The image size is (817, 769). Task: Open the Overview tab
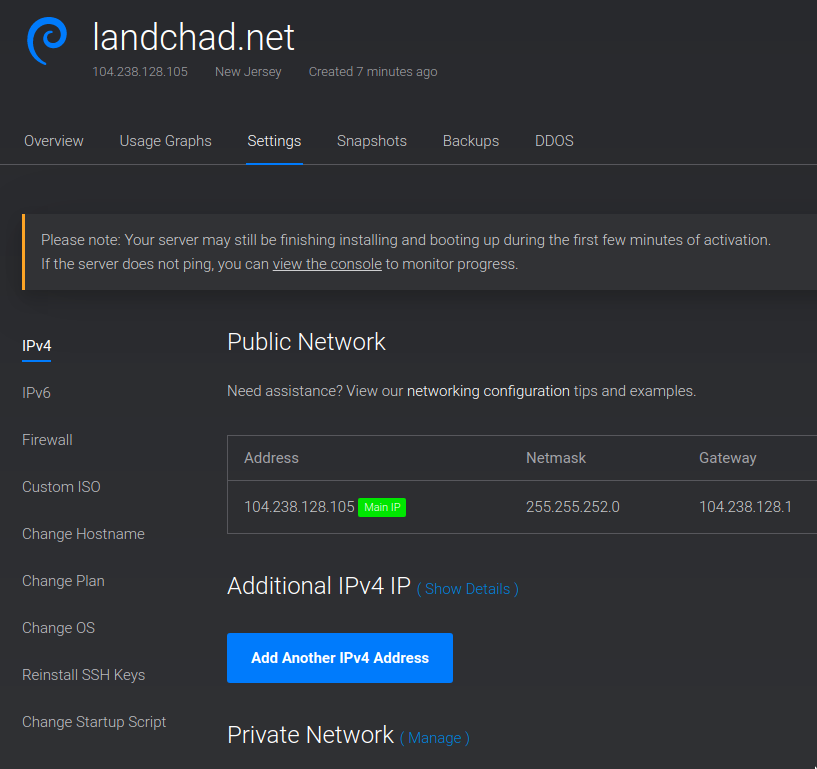(x=54, y=141)
